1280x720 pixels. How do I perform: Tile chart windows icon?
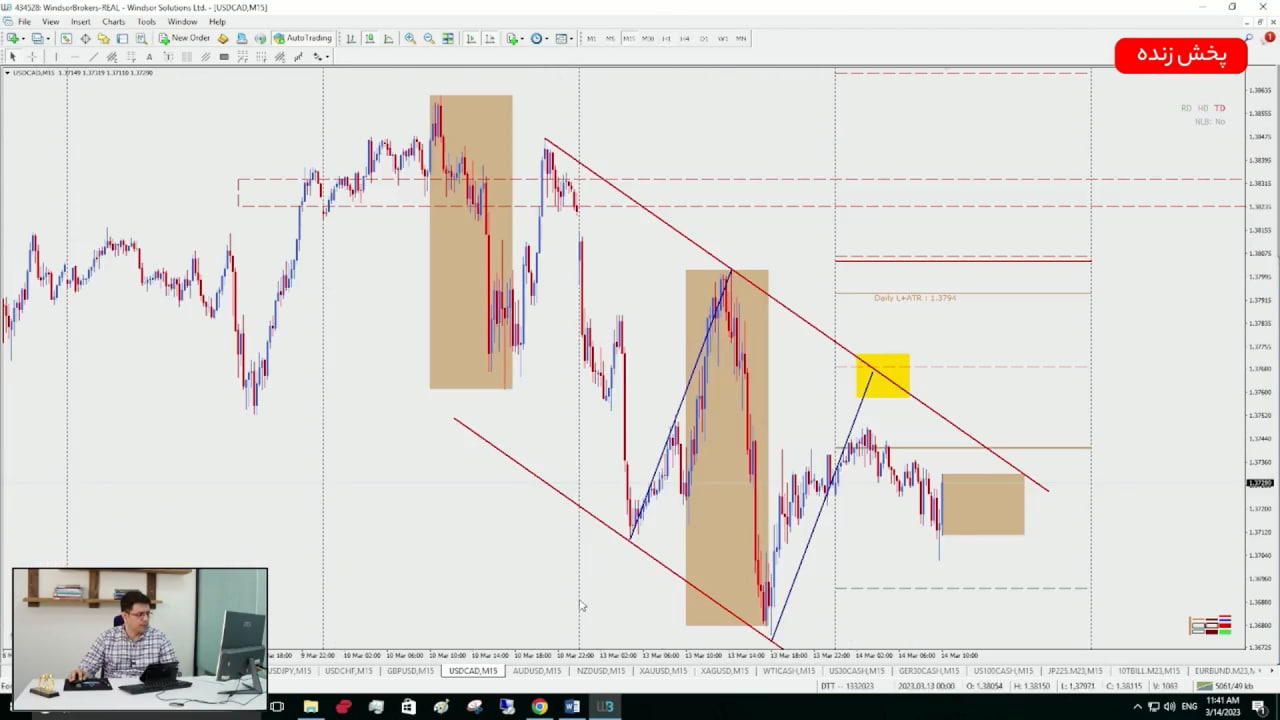[x=448, y=38]
